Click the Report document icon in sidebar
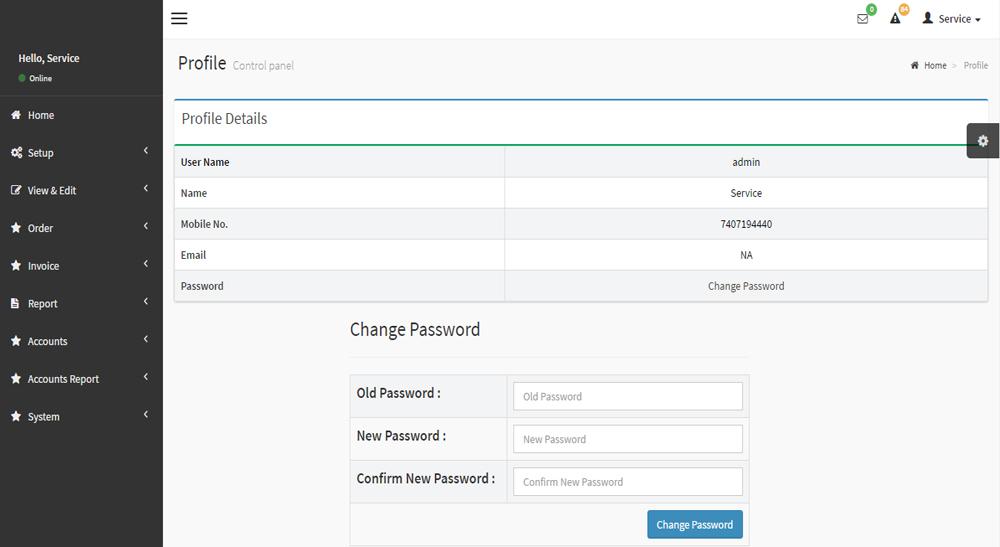Viewport: 1000px width, 547px height. click(15, 303)
